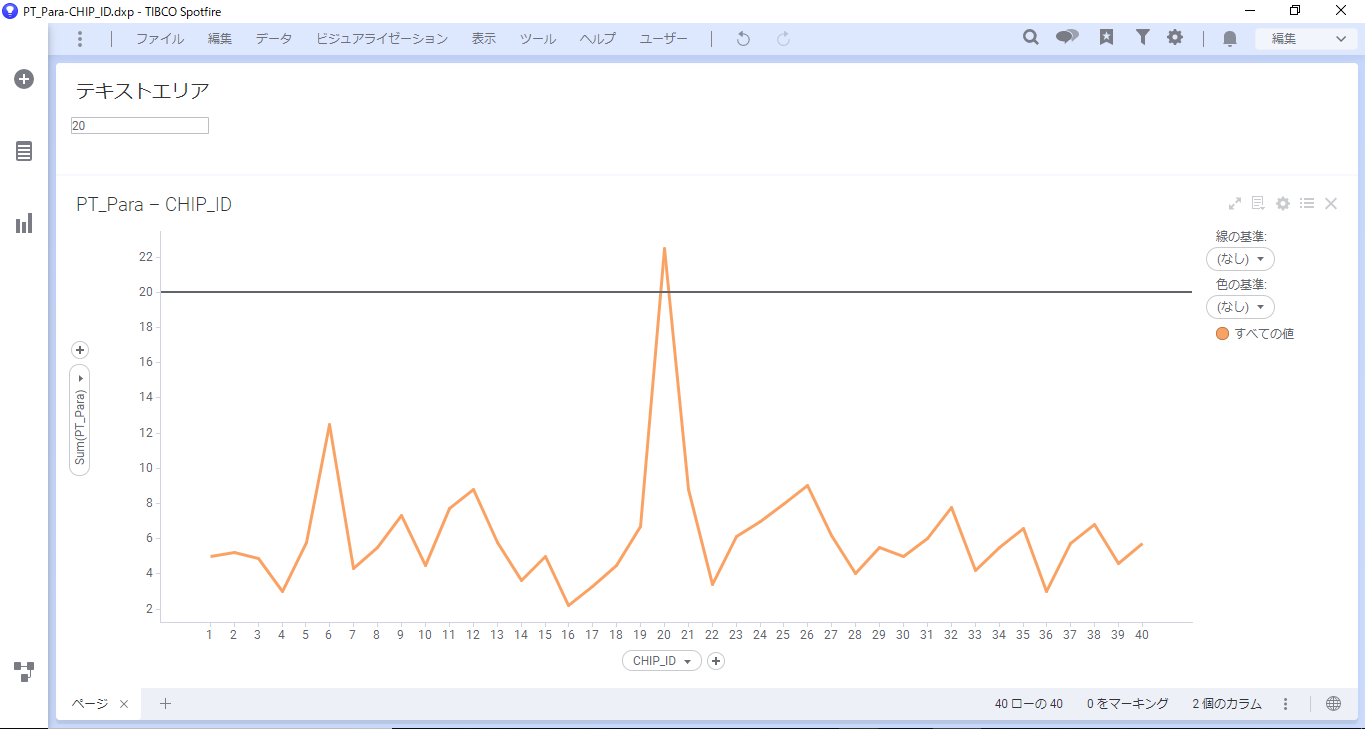Add an X-axis column with plus button

pyautogui.click(x=716, y=661)
